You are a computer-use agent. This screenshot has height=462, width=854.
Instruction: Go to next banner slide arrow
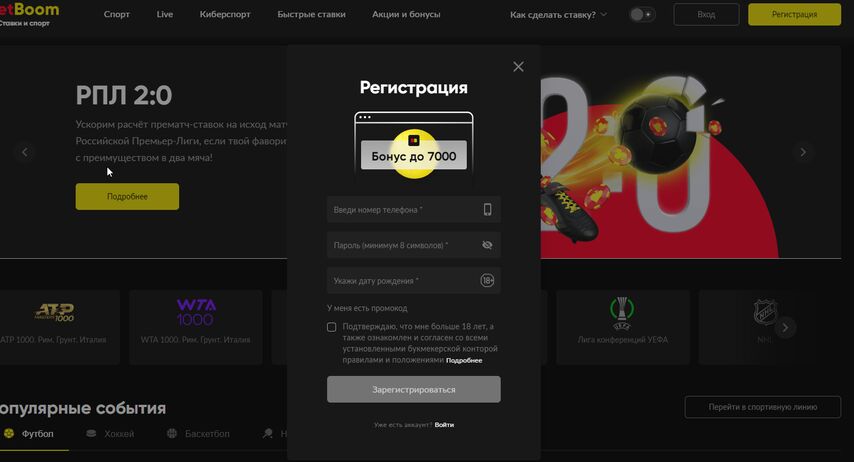coord(802,152)
